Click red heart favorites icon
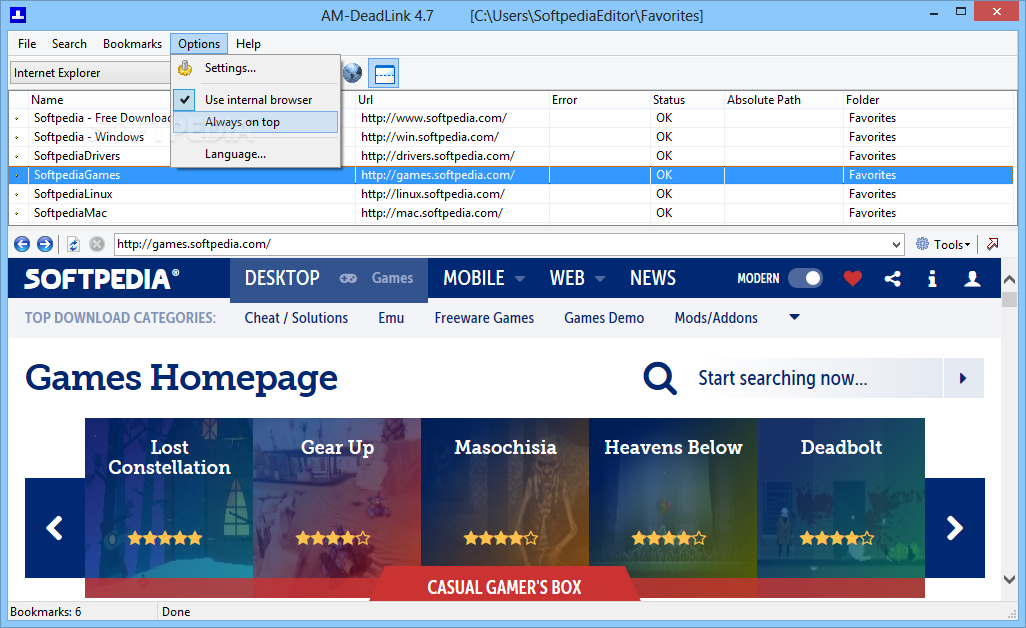This screenshot has width=1026, height=628. click(853, 279)
